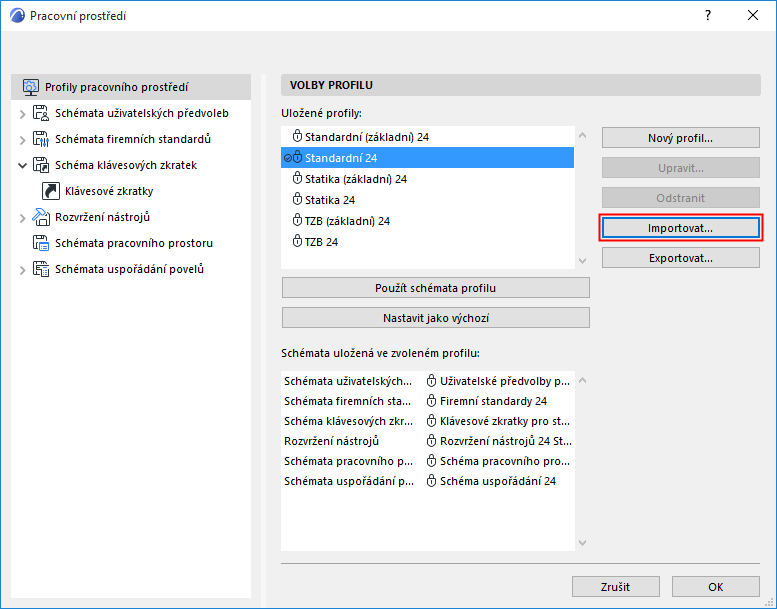This screenshot has width=777, height=609.
Task: Close the Pracovní prostředí dialog
Action: [x=753, y=15]
